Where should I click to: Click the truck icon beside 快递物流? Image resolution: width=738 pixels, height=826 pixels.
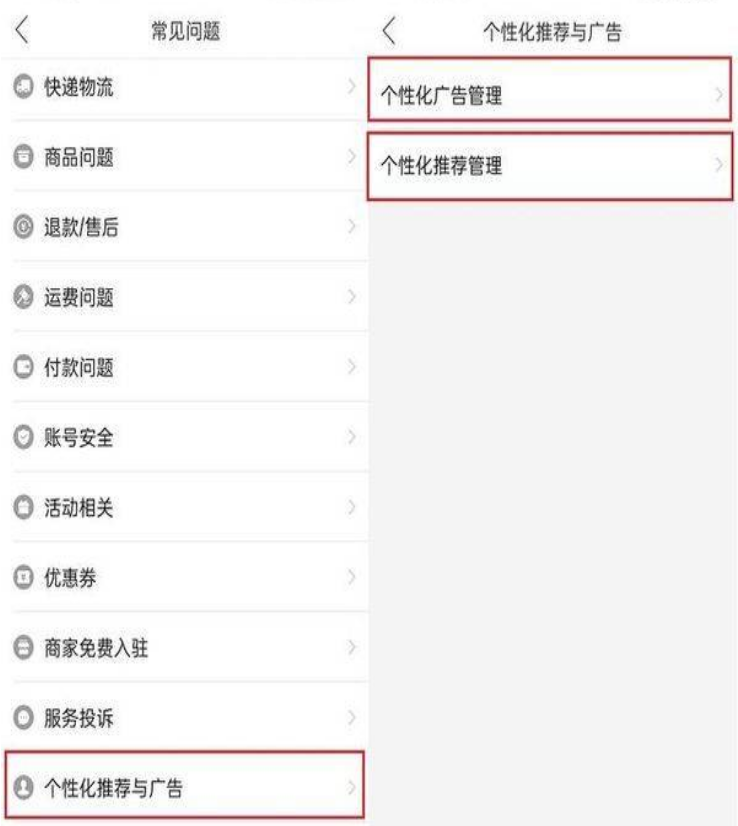click(23, 87)
